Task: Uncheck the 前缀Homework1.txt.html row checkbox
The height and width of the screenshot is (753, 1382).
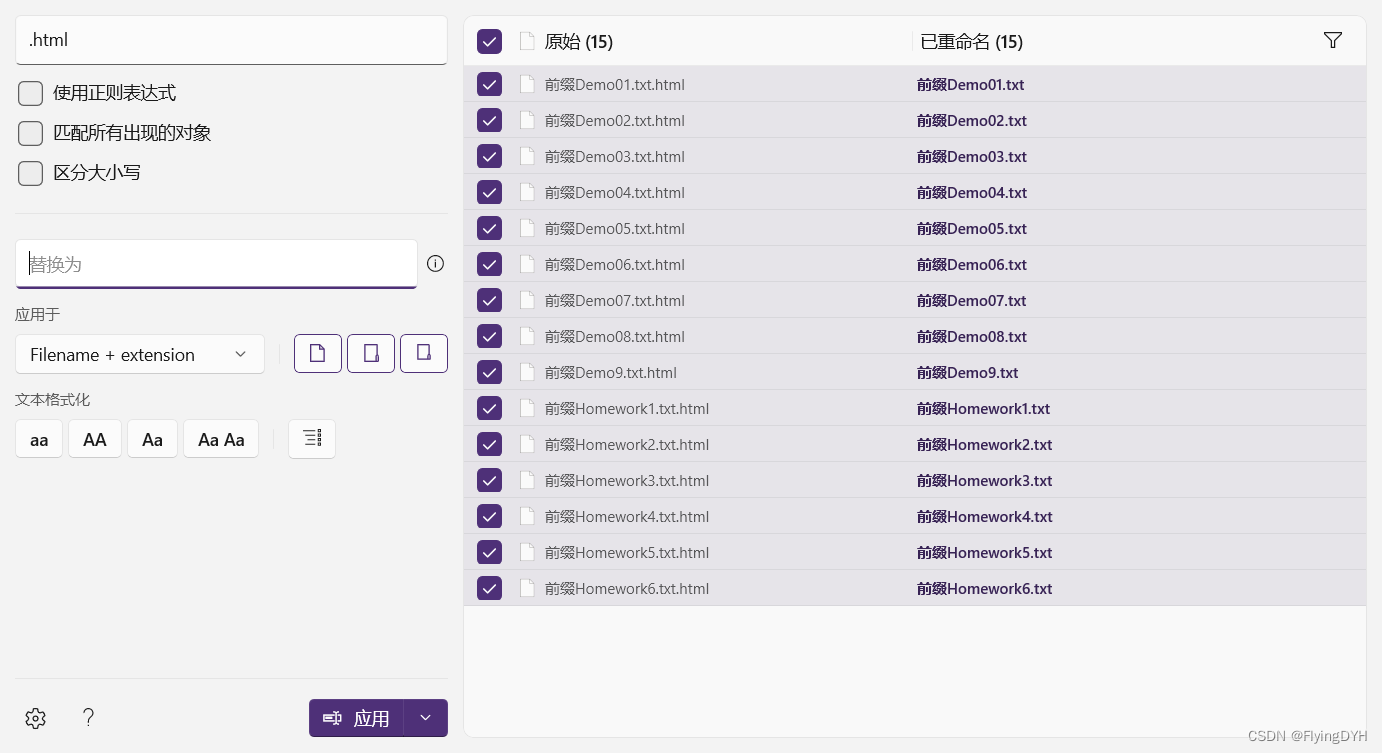Action: 489,409
